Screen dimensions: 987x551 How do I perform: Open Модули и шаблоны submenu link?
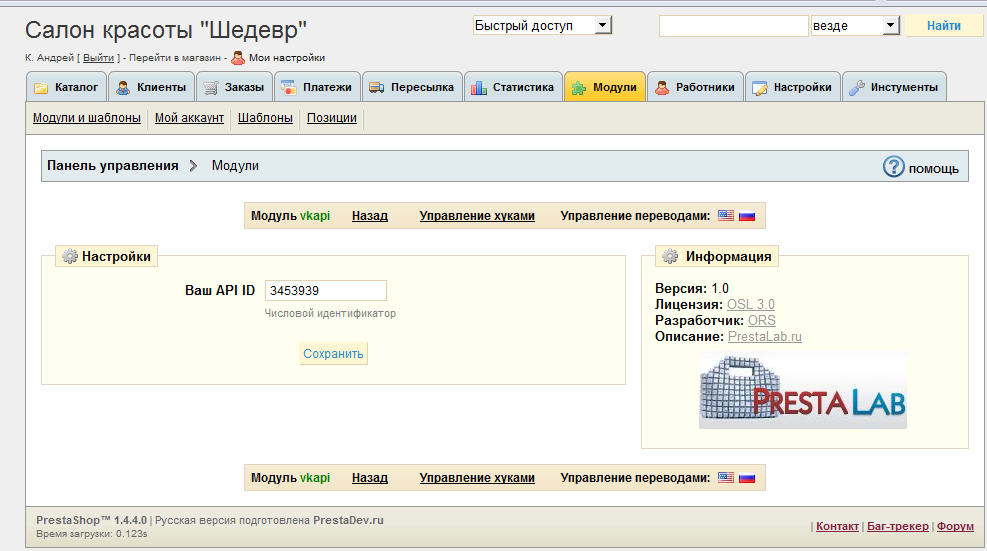pos(87,118)
